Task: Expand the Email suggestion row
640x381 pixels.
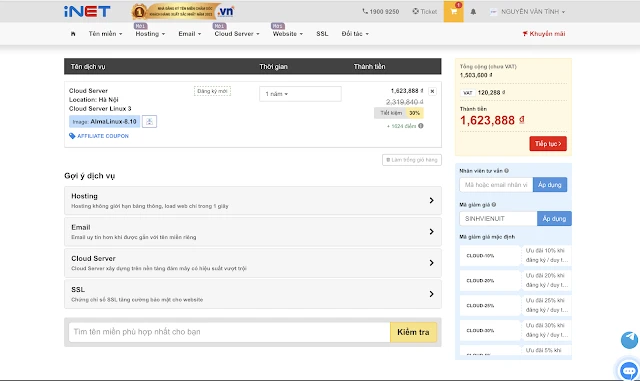Action: [253, 232]
